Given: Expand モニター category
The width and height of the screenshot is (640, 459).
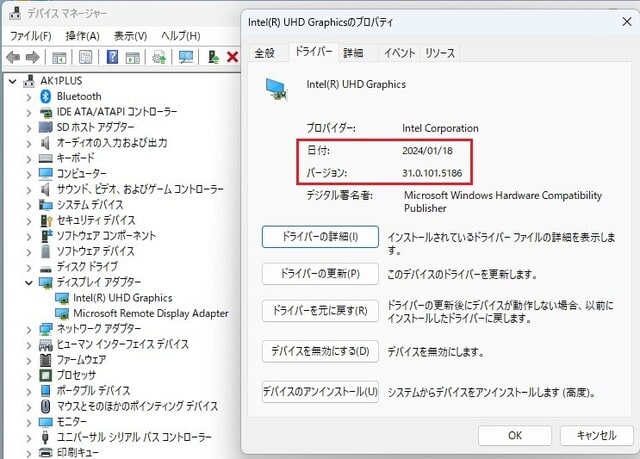Looking at the screenshot, I should (x=29, y=423).
